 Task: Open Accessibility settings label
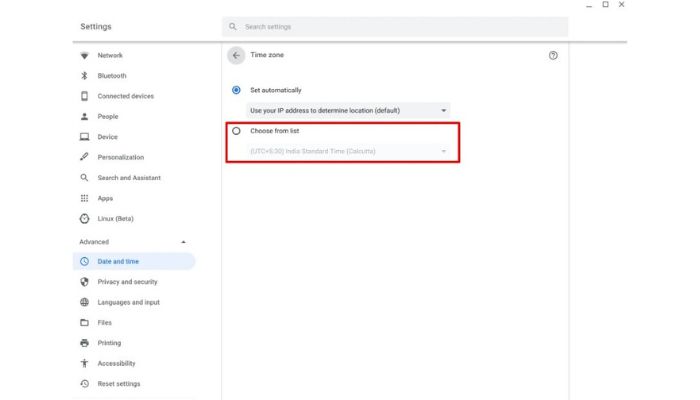pos(116,363)
